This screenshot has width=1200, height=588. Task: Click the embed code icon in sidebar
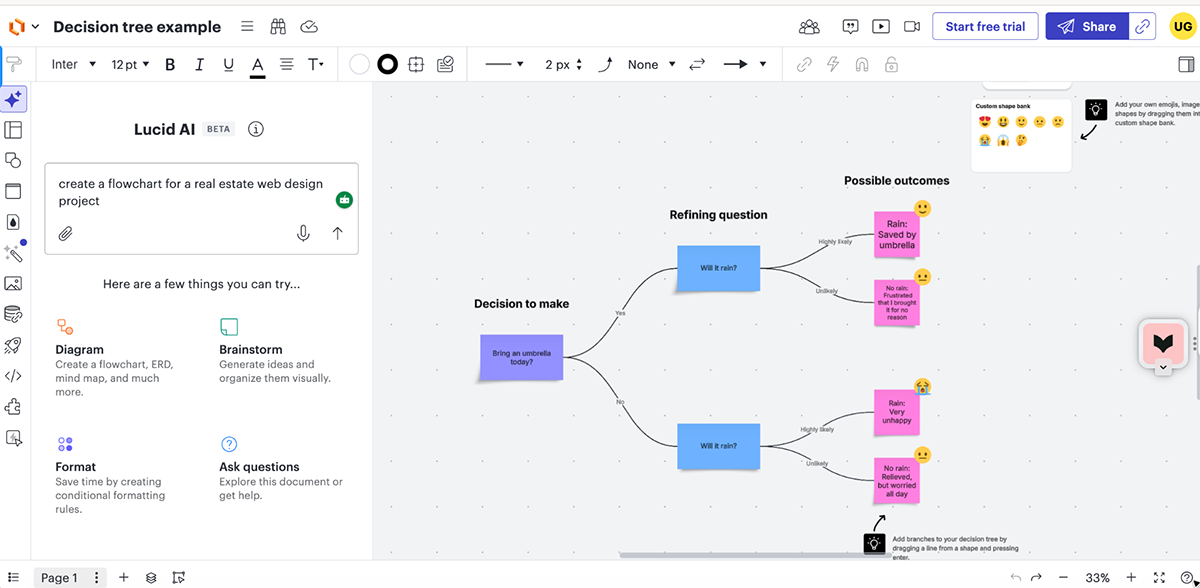(x=14, y=375)
